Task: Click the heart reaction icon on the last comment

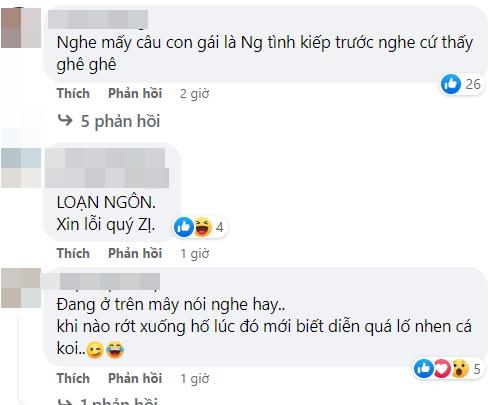Action: point(442,369)
